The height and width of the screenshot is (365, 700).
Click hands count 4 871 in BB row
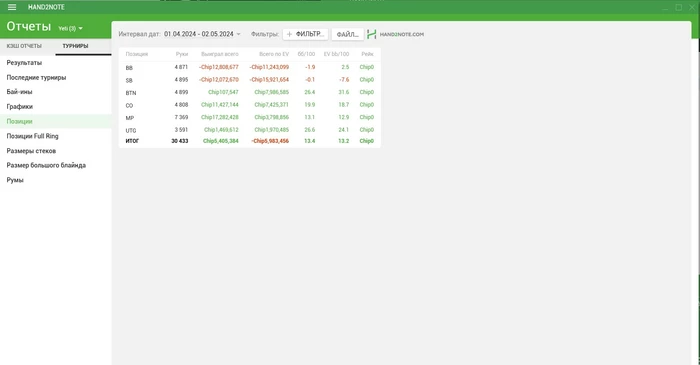point(181,67)
